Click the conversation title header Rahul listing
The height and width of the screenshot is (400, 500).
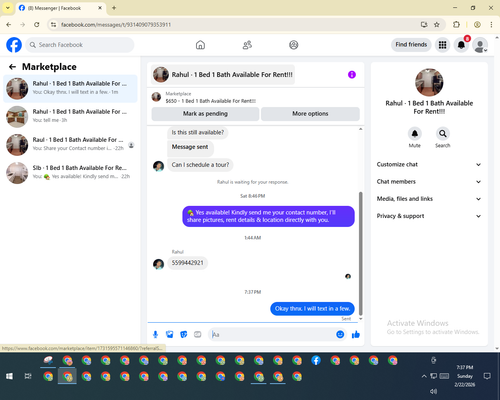[x=223, y=75]
